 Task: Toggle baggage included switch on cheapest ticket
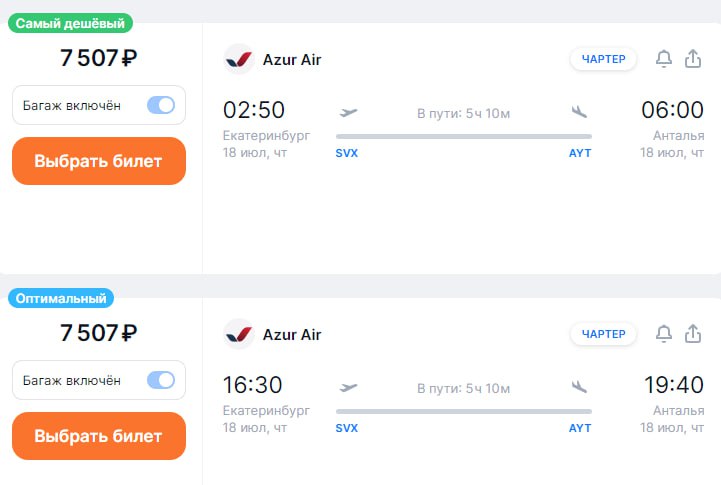[161, 105]
